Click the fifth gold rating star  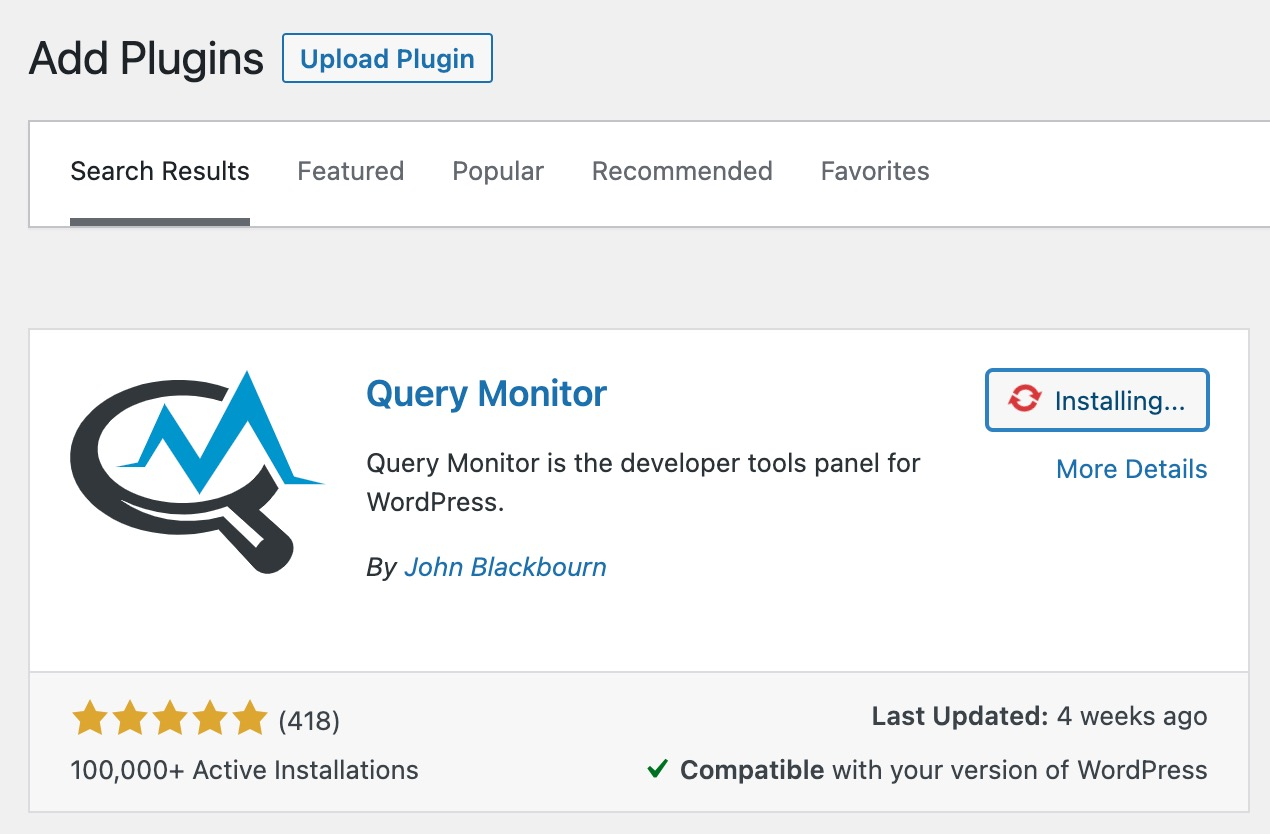(250, 718)
